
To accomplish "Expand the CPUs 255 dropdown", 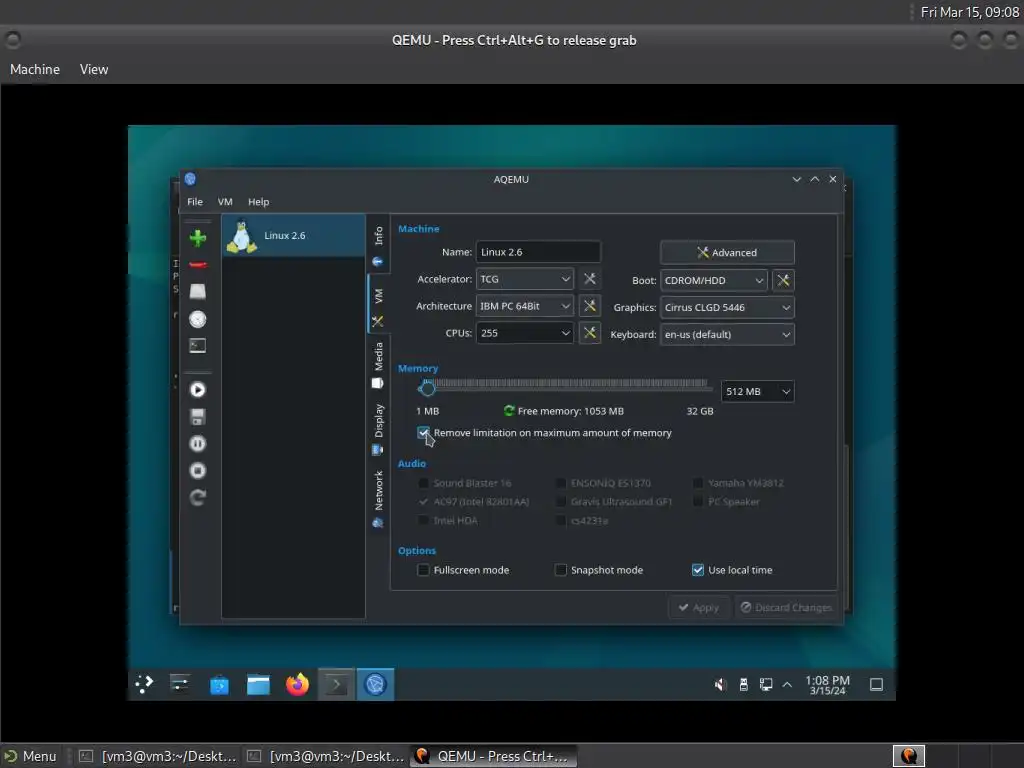I will 525,333.
